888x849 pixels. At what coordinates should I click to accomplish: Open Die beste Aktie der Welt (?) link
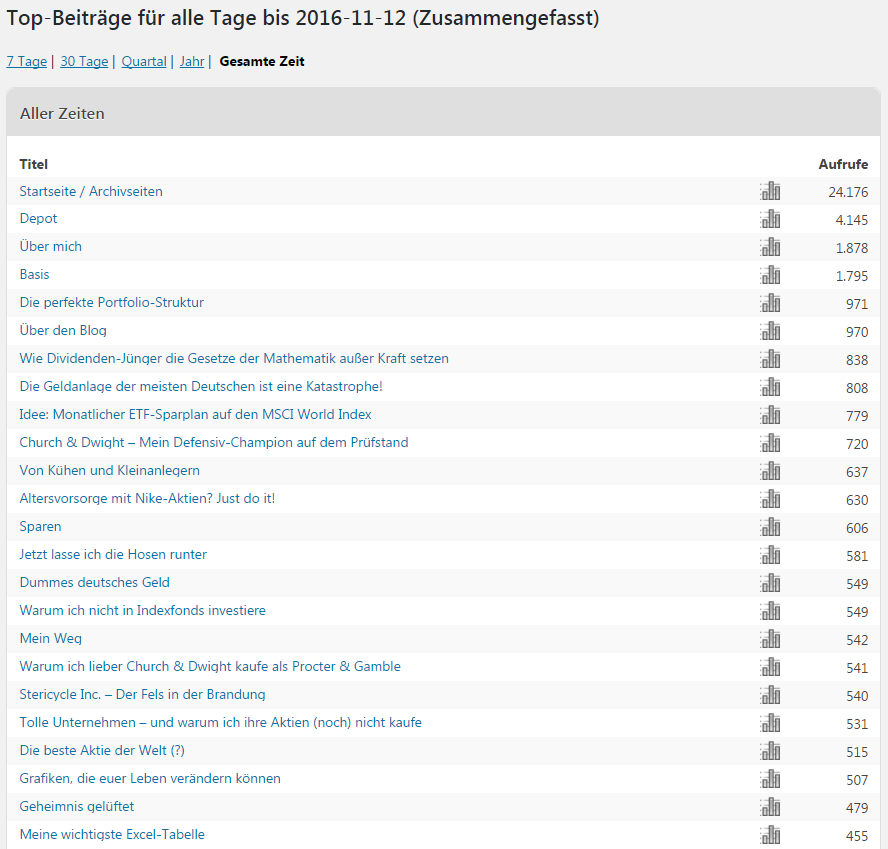coord(102,751)
